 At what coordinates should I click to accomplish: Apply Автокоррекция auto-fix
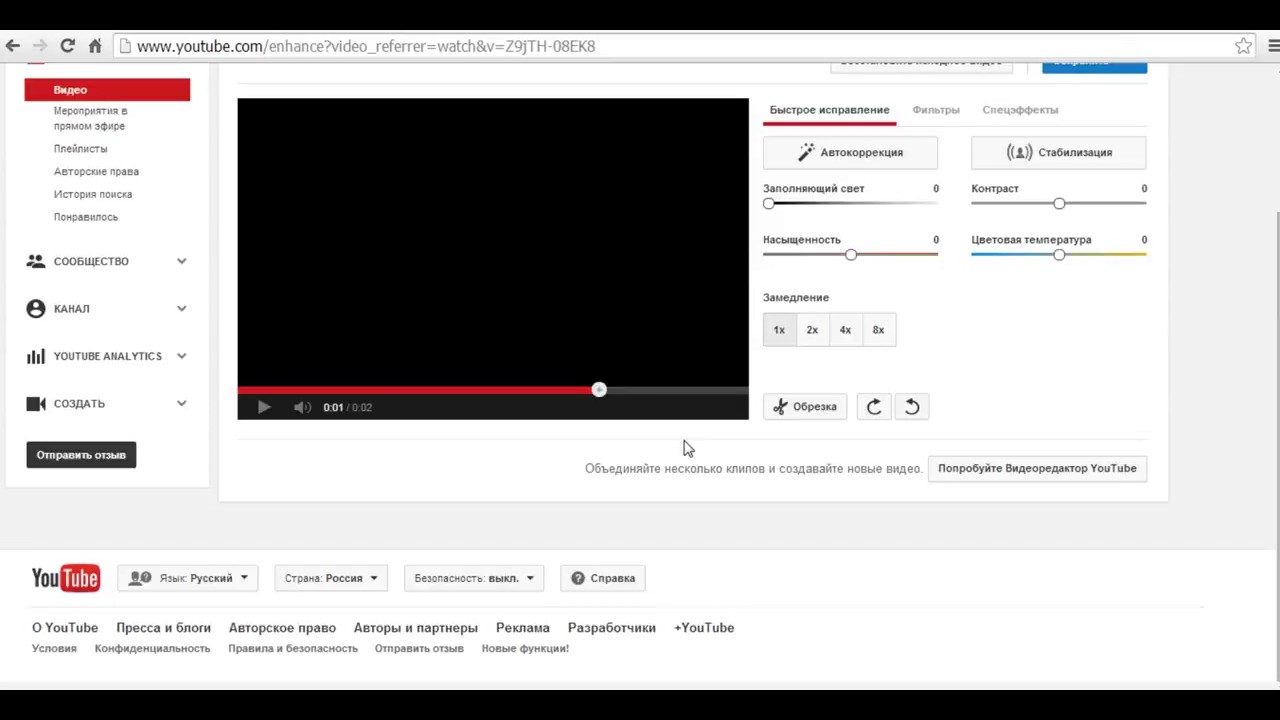[x=850, y=152]
